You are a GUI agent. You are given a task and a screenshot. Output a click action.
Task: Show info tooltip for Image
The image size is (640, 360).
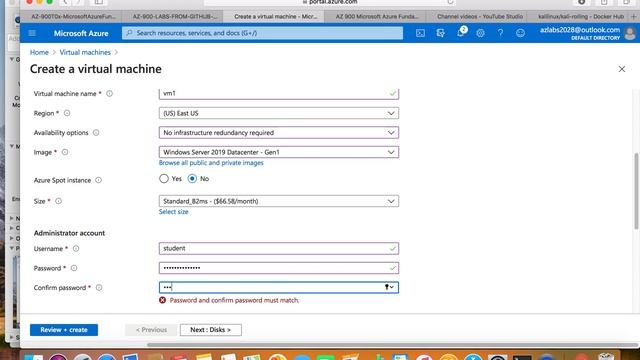[65, 152]
